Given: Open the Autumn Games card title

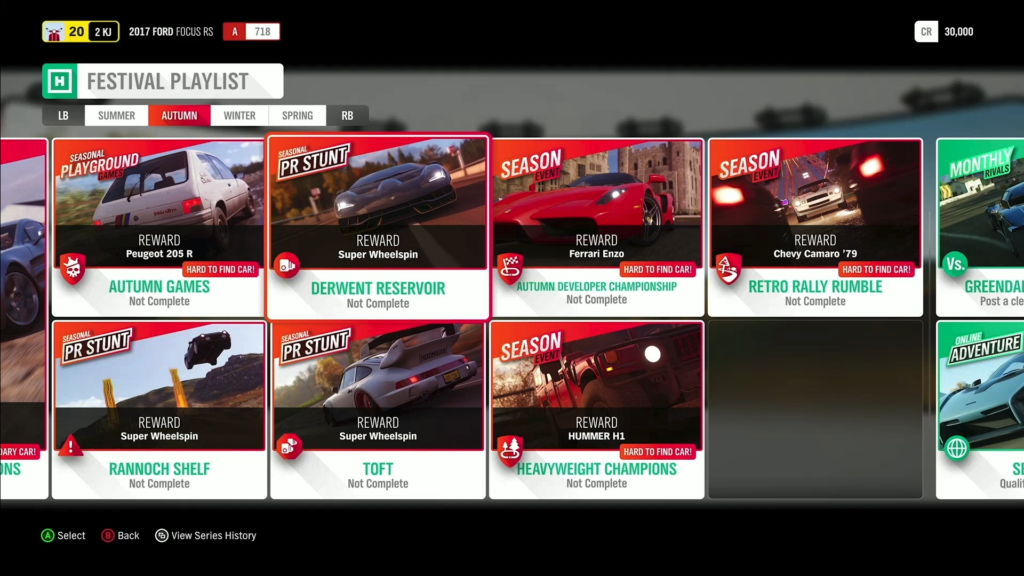Looking at the screenshot, I should click(x=159, y=287).
